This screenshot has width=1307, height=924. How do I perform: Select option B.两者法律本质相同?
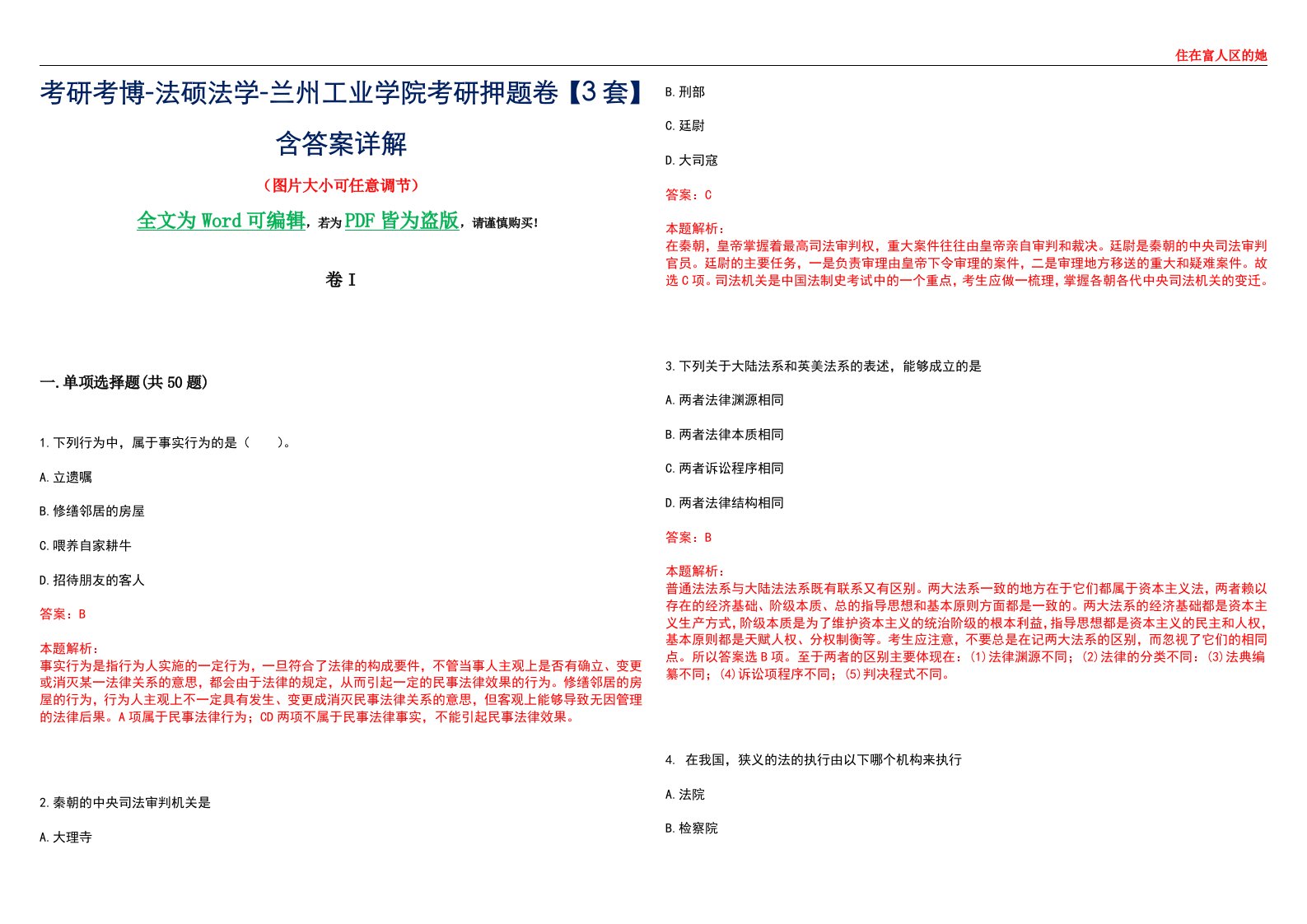point(725,435)
